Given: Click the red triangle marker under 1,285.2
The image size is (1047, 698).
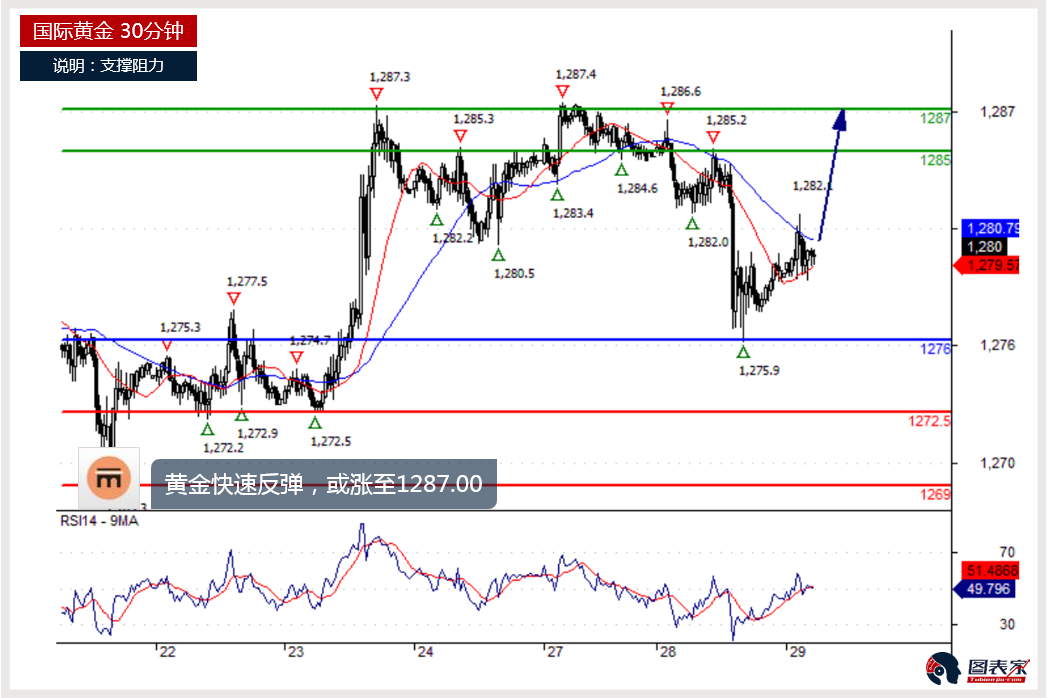Looking at the screenshot, I should point(713,138).
